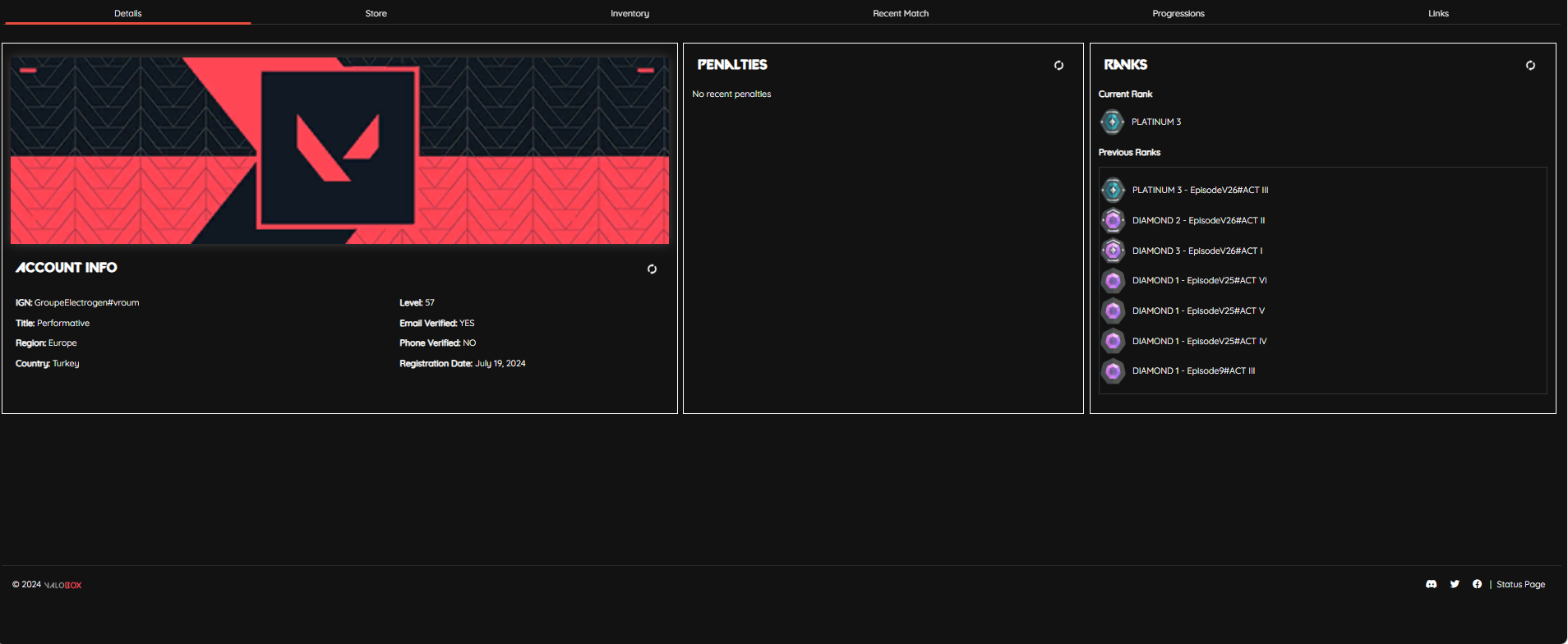Switch to the Details tab
The image size is (1568, 644).
[x=128, y=13]
